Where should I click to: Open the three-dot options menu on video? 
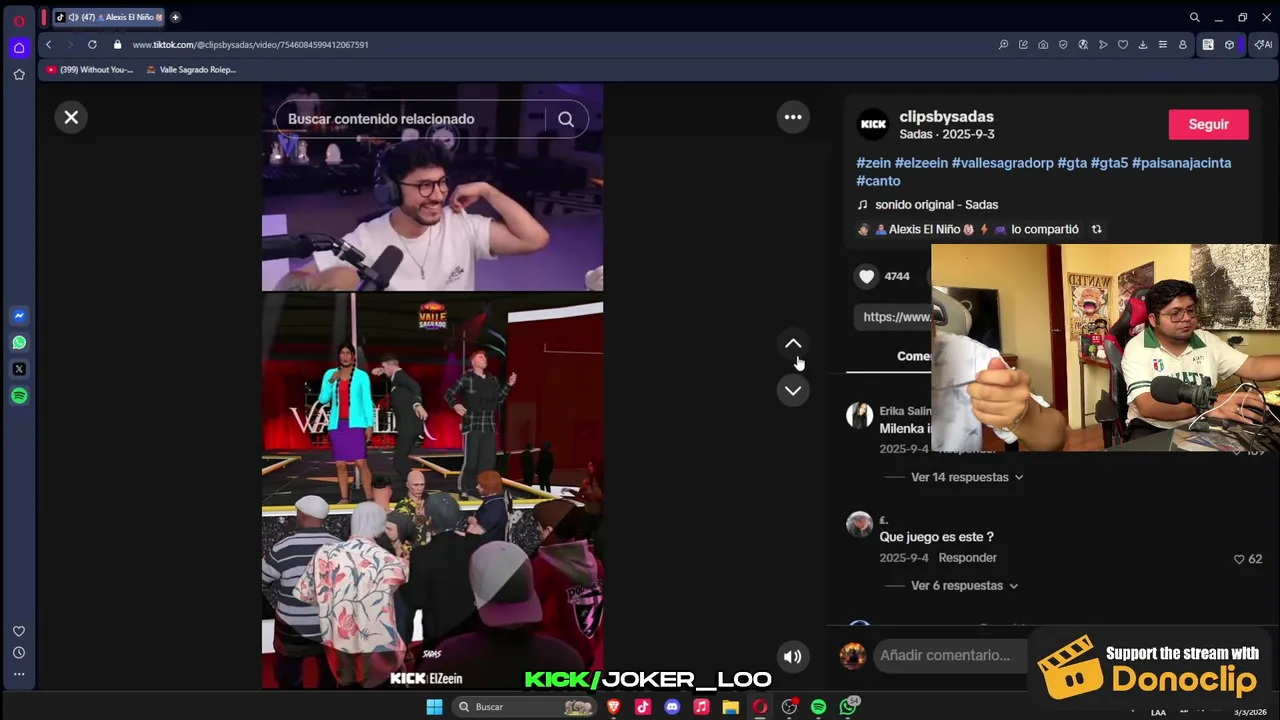point(793,117)
